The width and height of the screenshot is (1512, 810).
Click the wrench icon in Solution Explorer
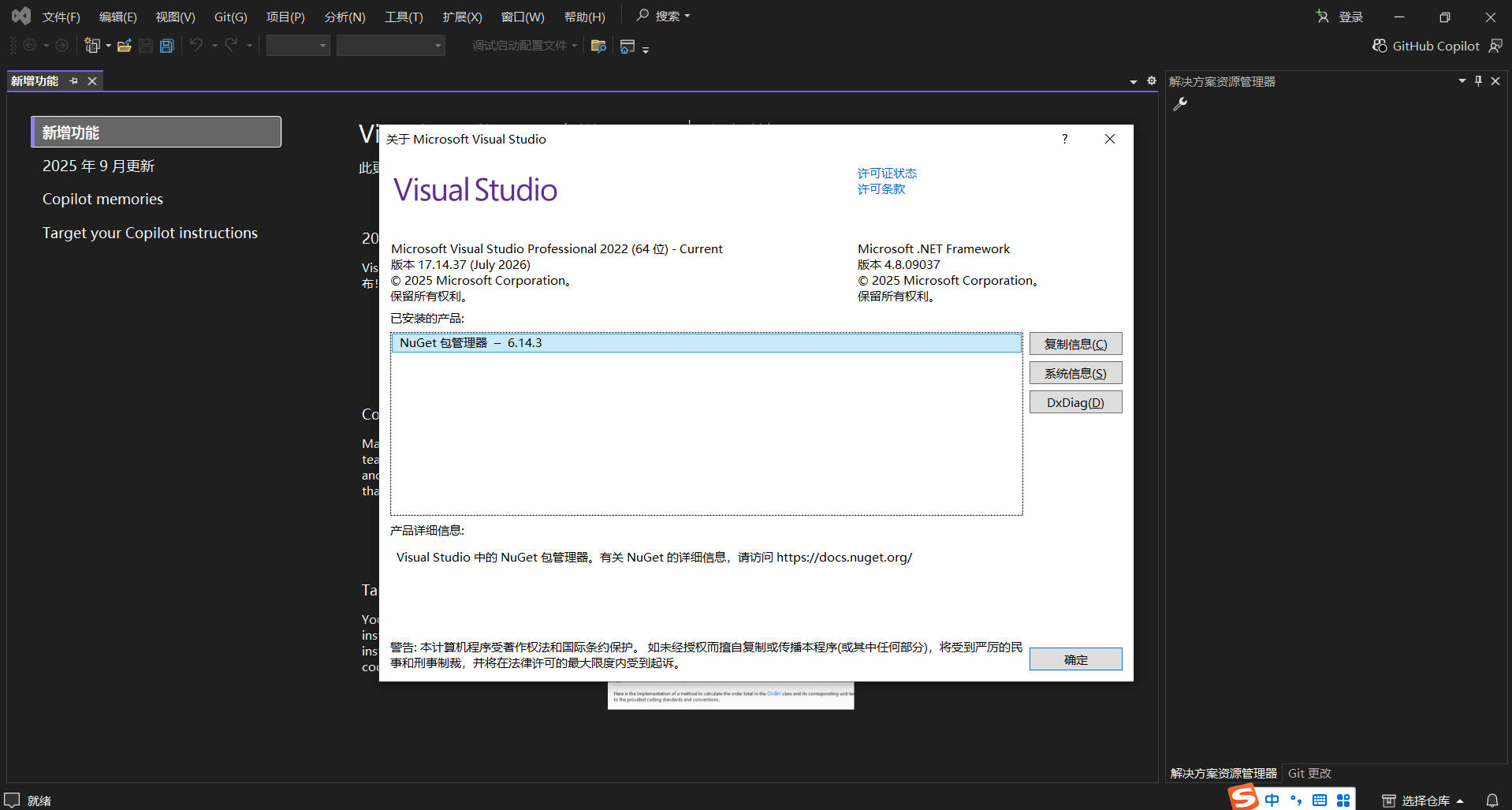tap(1180, 103)
